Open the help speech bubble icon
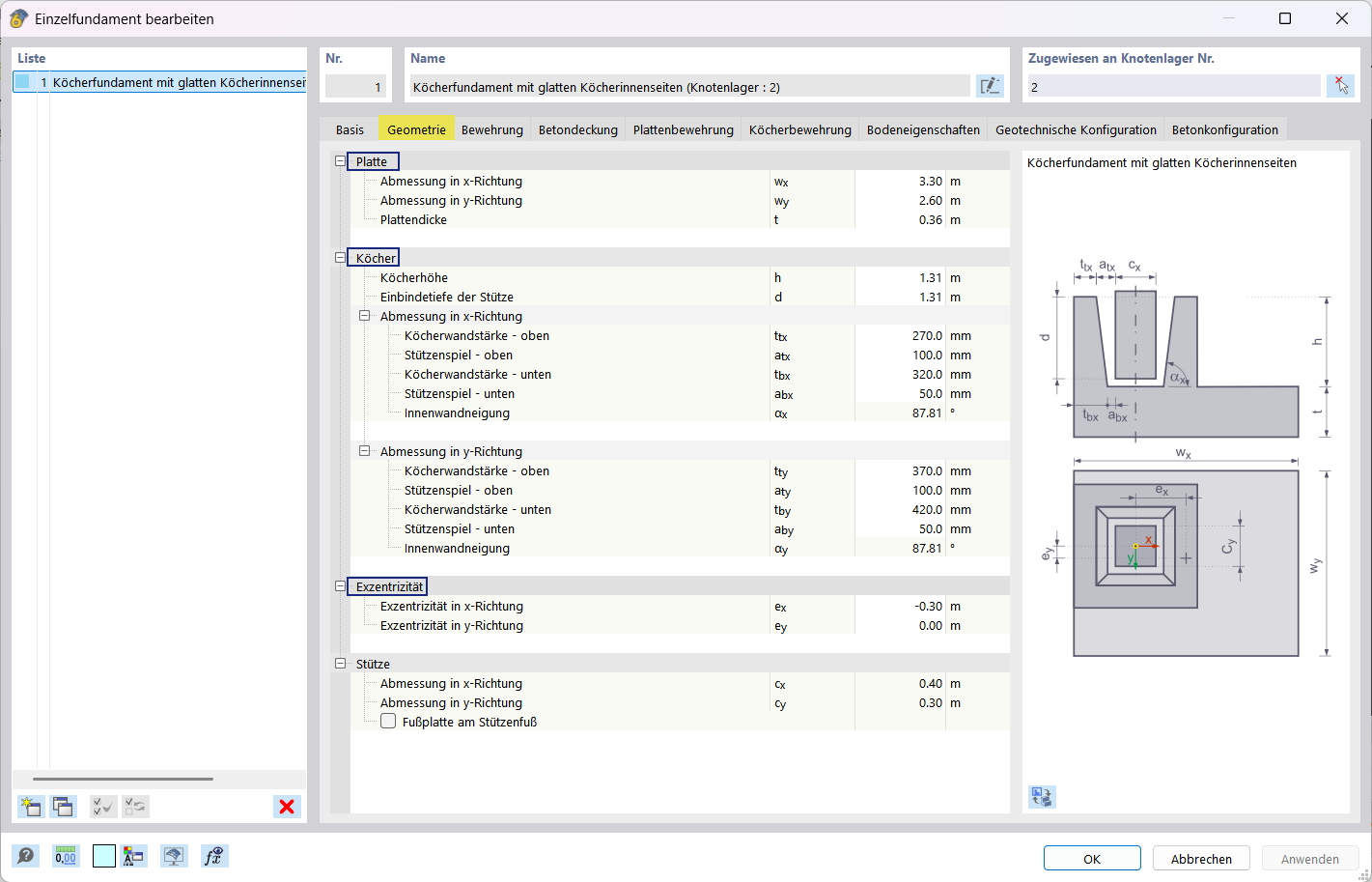The width and height of the screenshot is (1372, 882). [26, 856]
